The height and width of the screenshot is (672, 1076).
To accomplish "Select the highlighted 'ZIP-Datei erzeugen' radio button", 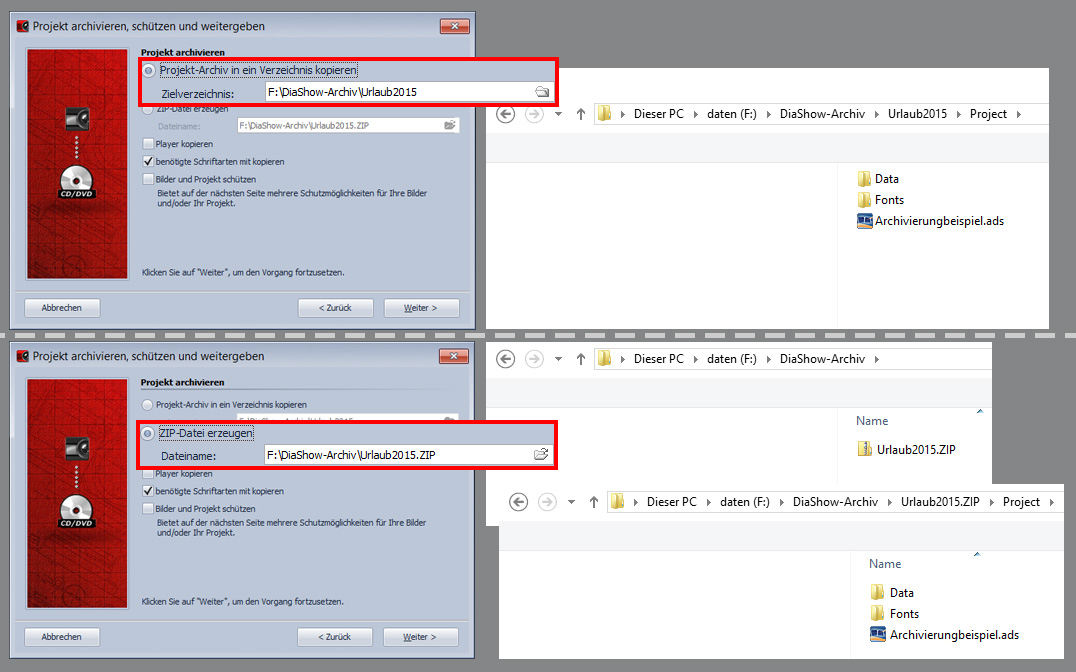I will point(149,433).
